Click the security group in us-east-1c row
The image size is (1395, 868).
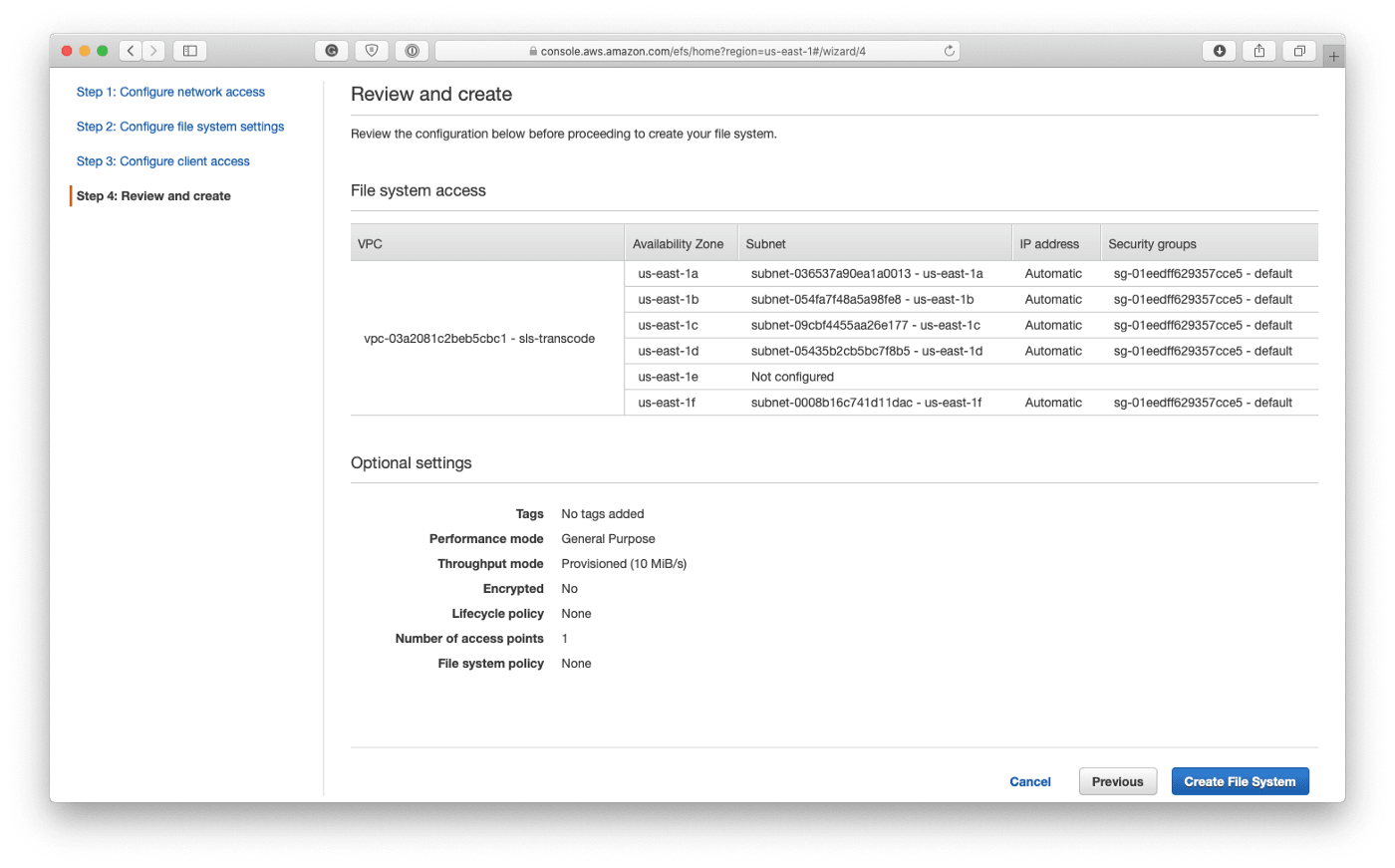(1203, 326)
